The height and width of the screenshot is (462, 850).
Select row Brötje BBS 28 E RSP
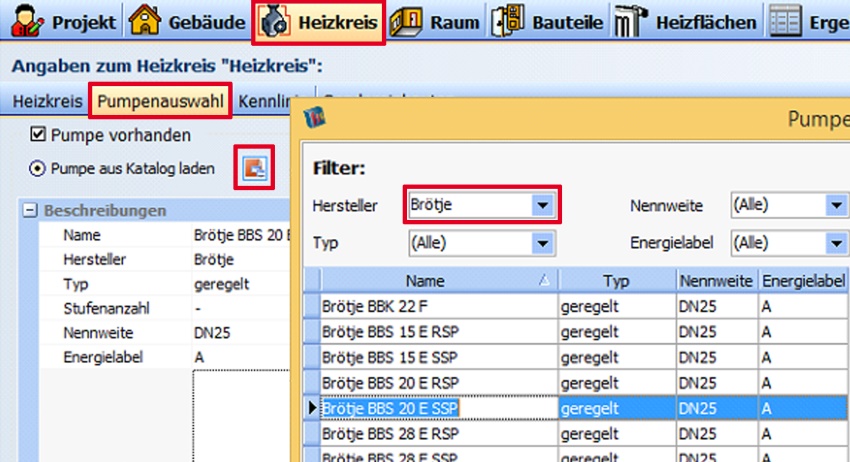[x=576, y=434]
